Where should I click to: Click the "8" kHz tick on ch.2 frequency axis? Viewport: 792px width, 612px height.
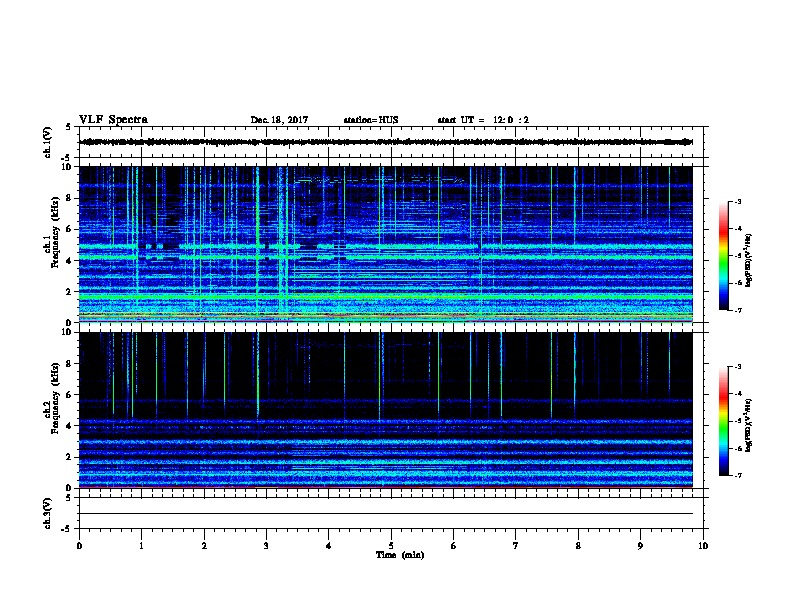point(69,364)
